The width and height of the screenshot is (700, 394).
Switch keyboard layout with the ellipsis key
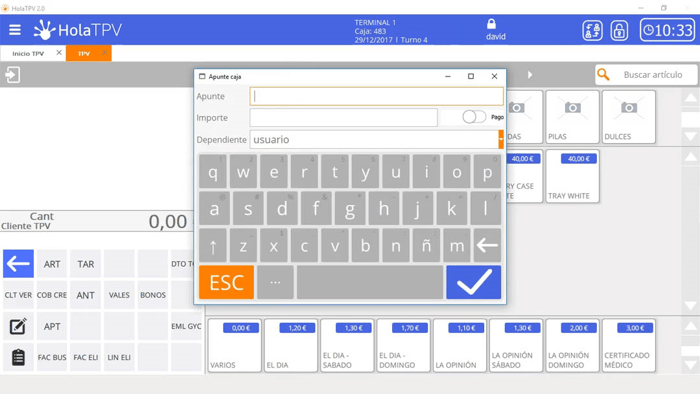pyautogui.click(x=275, y=282)
